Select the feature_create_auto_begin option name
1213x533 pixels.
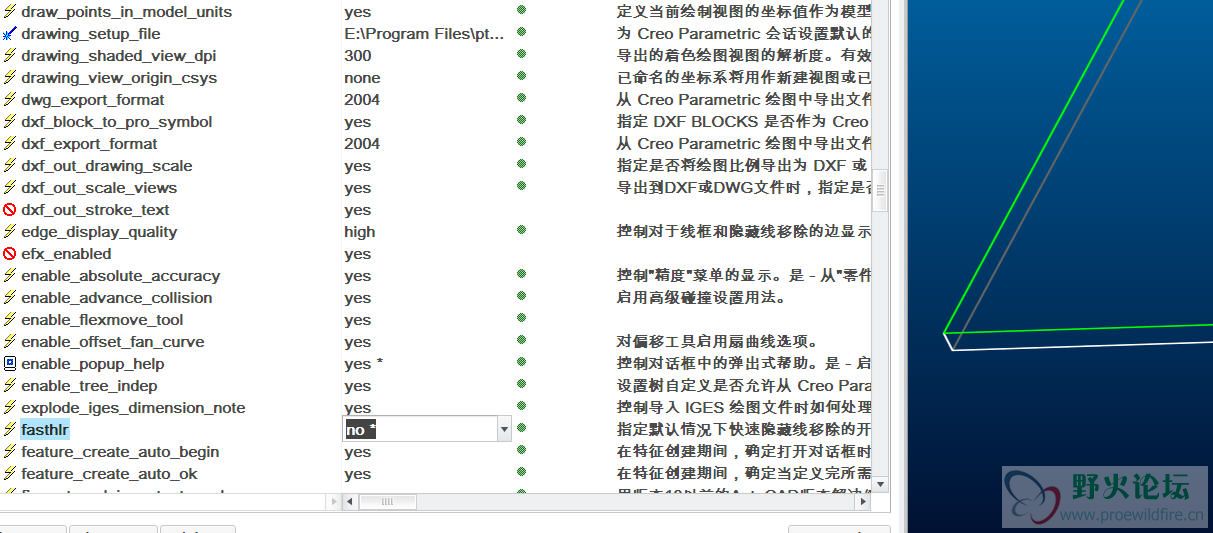[120, 452]
